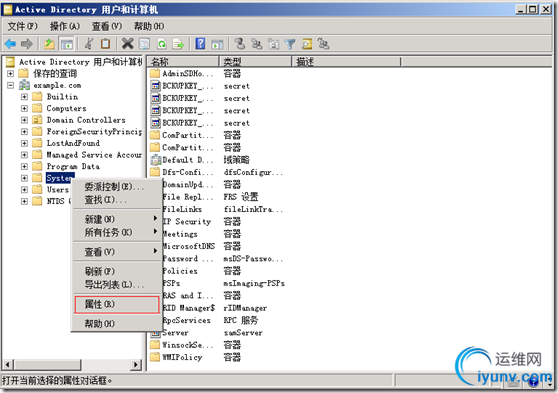The height and width of the screenshot is (393, 558).
Task: Click the Export list toolbar icon
Action: 178,44
